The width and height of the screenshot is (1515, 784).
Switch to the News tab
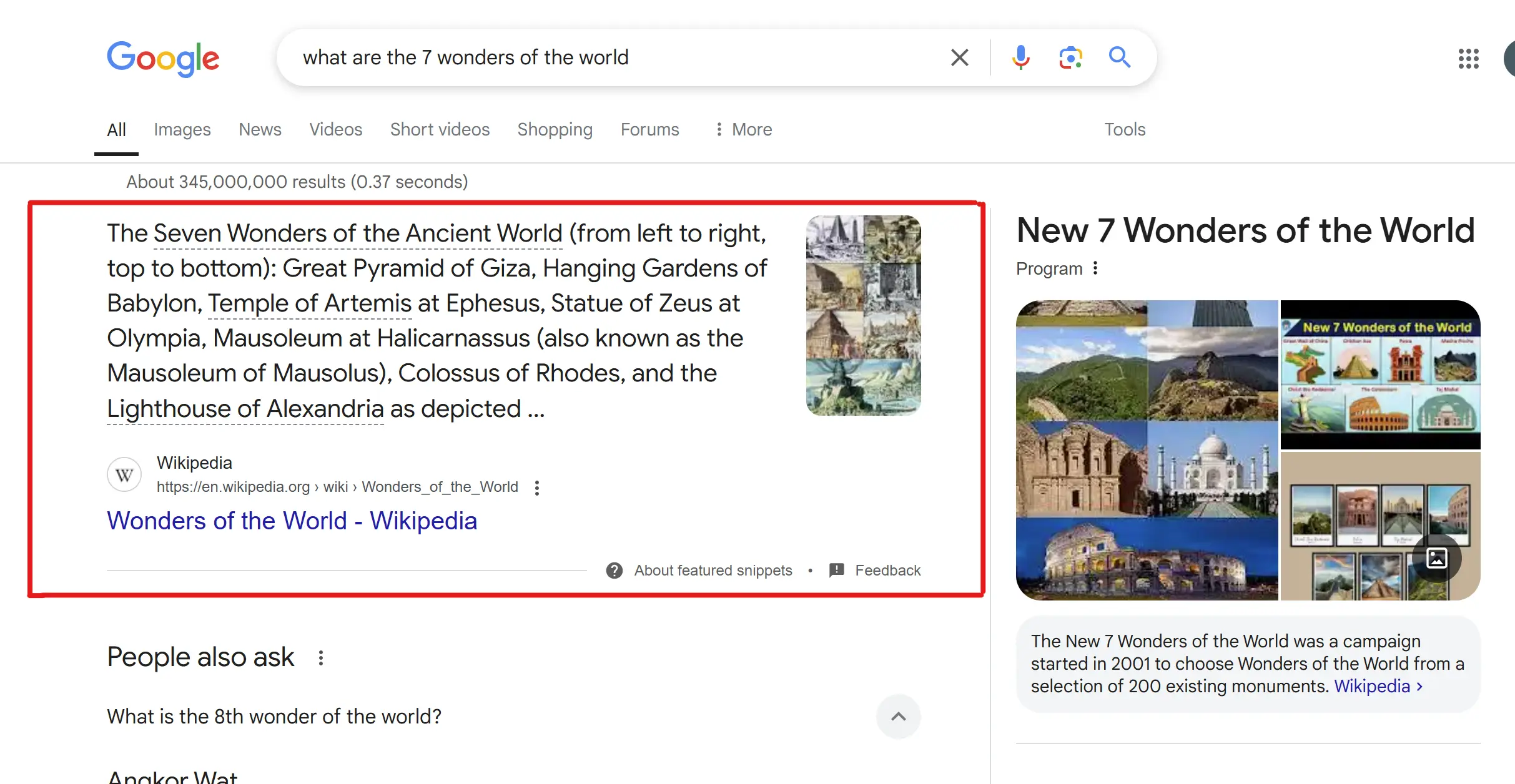coord(260,129)
